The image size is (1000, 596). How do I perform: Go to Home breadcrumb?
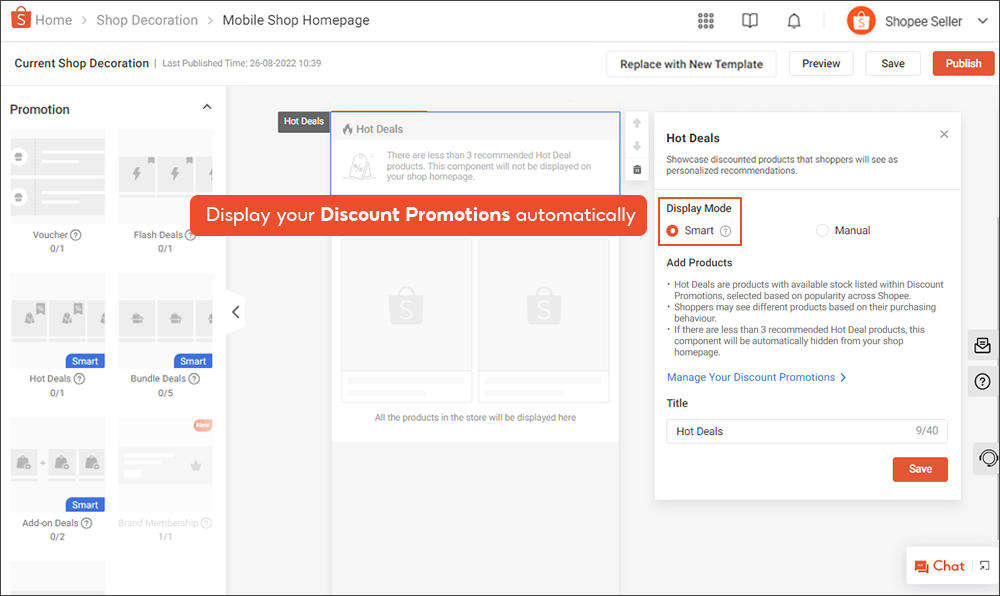(x=53, y=20)
